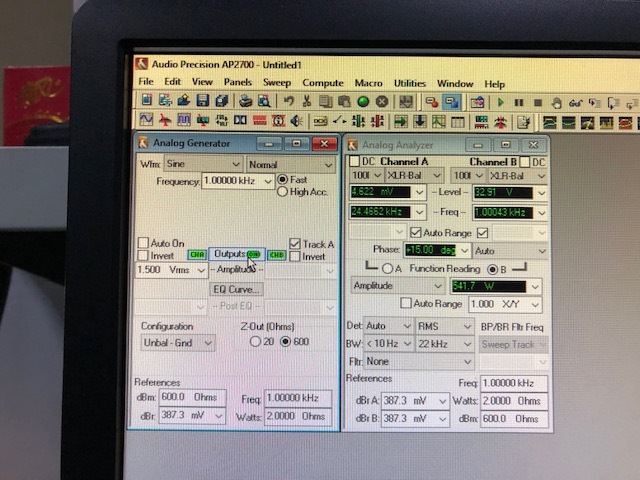This screenshot has height=480, width=640.
Task: Click the gray circled X toolbar icon
Action: (382, 101)
